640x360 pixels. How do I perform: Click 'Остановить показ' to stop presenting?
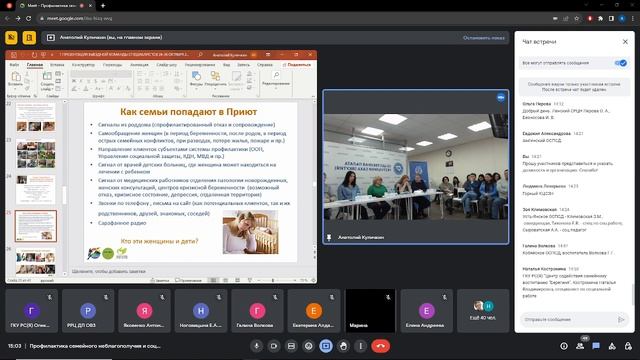point(484,38)
